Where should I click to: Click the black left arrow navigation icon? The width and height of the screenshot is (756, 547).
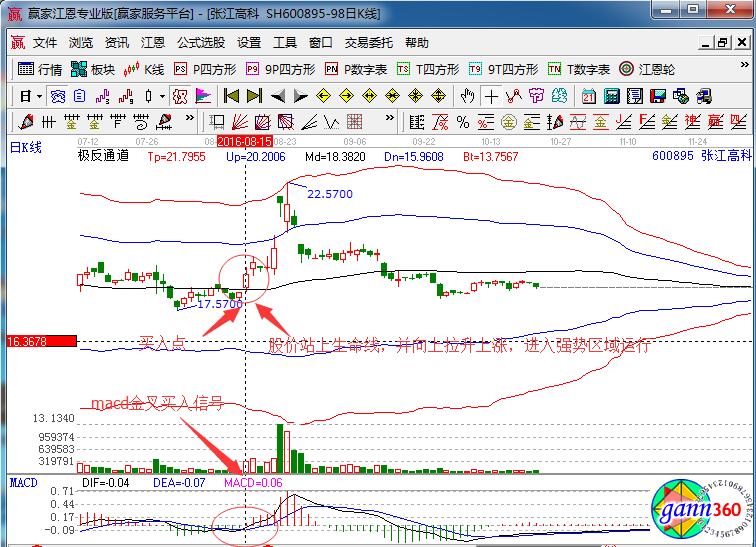278,97
